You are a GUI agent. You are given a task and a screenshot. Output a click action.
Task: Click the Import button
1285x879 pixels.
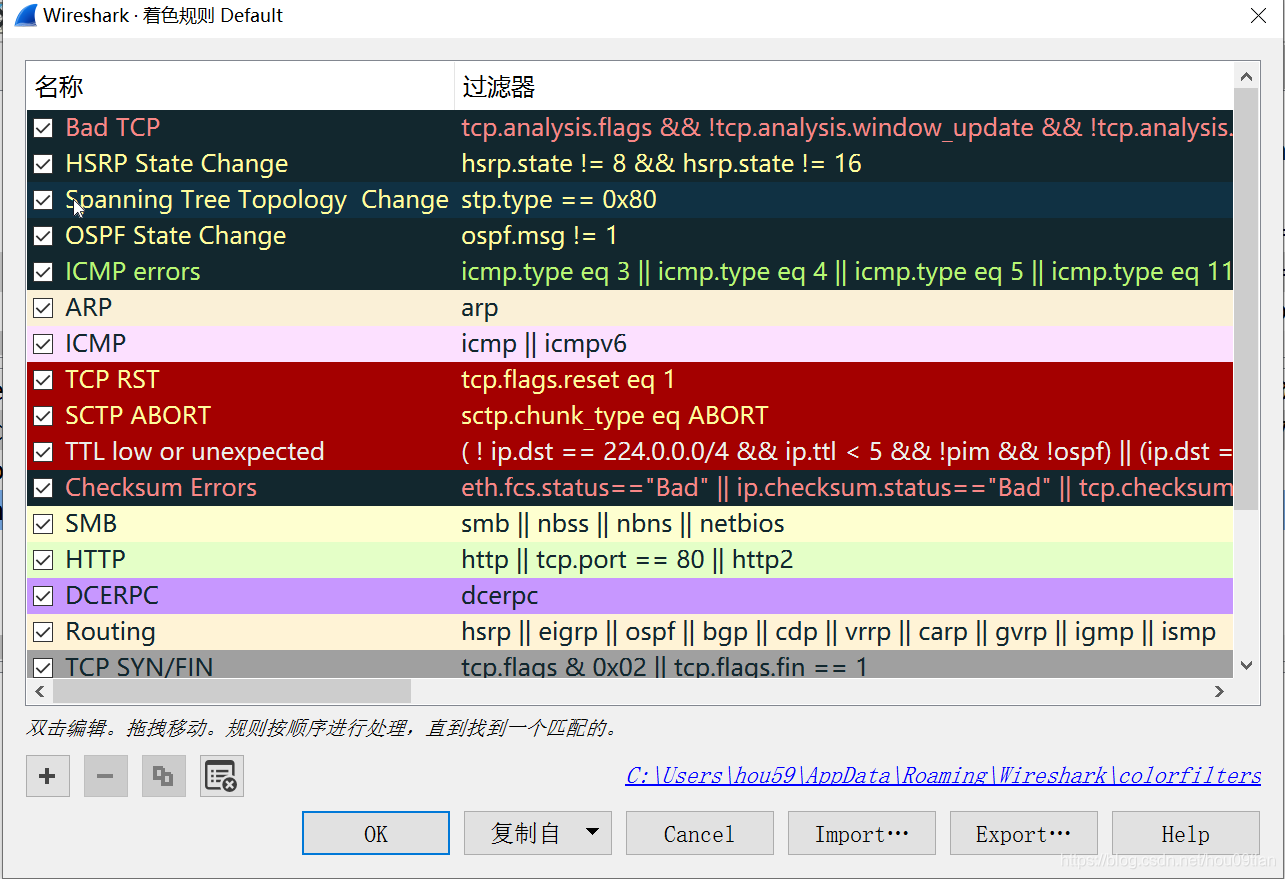click(x=862, y=833)
